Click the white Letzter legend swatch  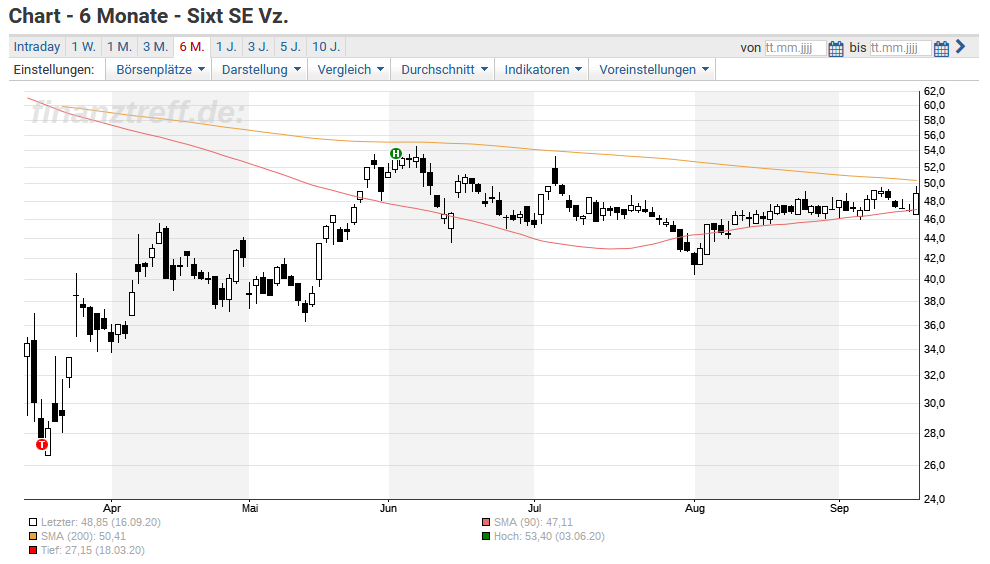coord(33,522)
